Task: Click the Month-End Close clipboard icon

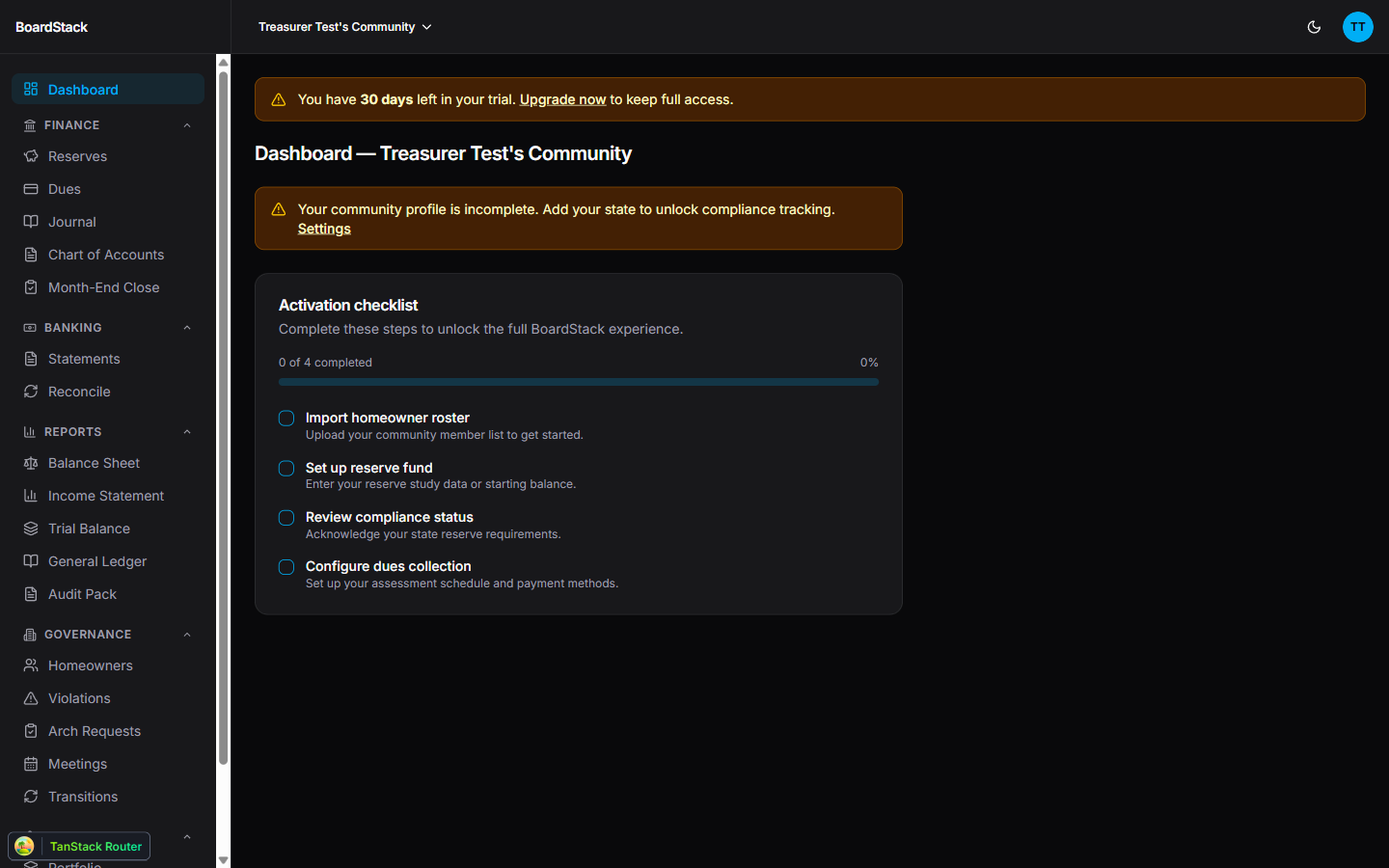Action: point(31,287)
